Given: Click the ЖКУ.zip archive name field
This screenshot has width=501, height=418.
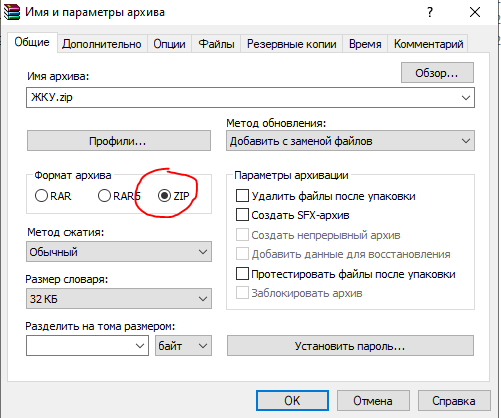Looking at the screenshot, I should pos(250,98).
